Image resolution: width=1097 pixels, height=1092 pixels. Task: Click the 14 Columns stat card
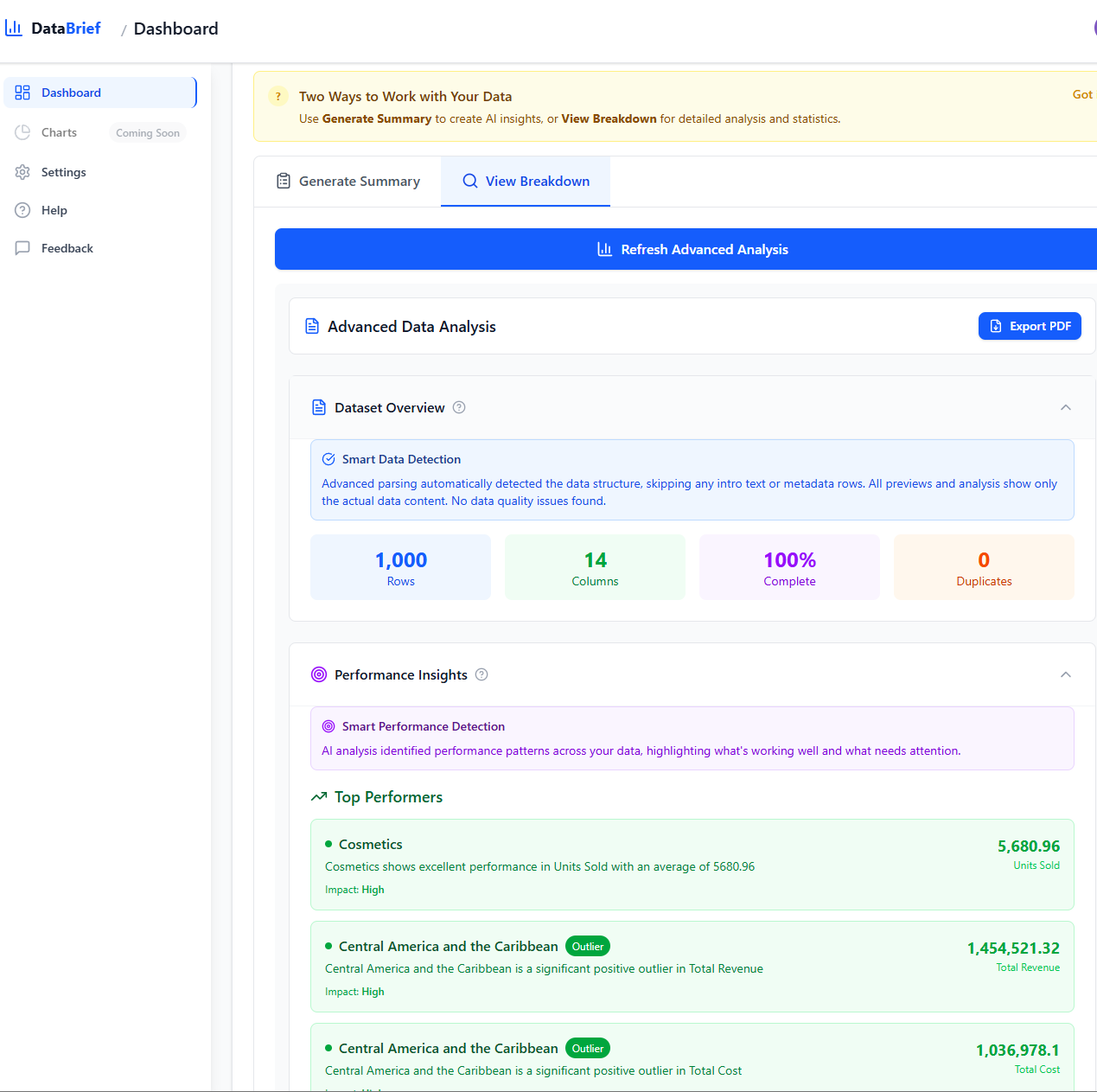596,567
